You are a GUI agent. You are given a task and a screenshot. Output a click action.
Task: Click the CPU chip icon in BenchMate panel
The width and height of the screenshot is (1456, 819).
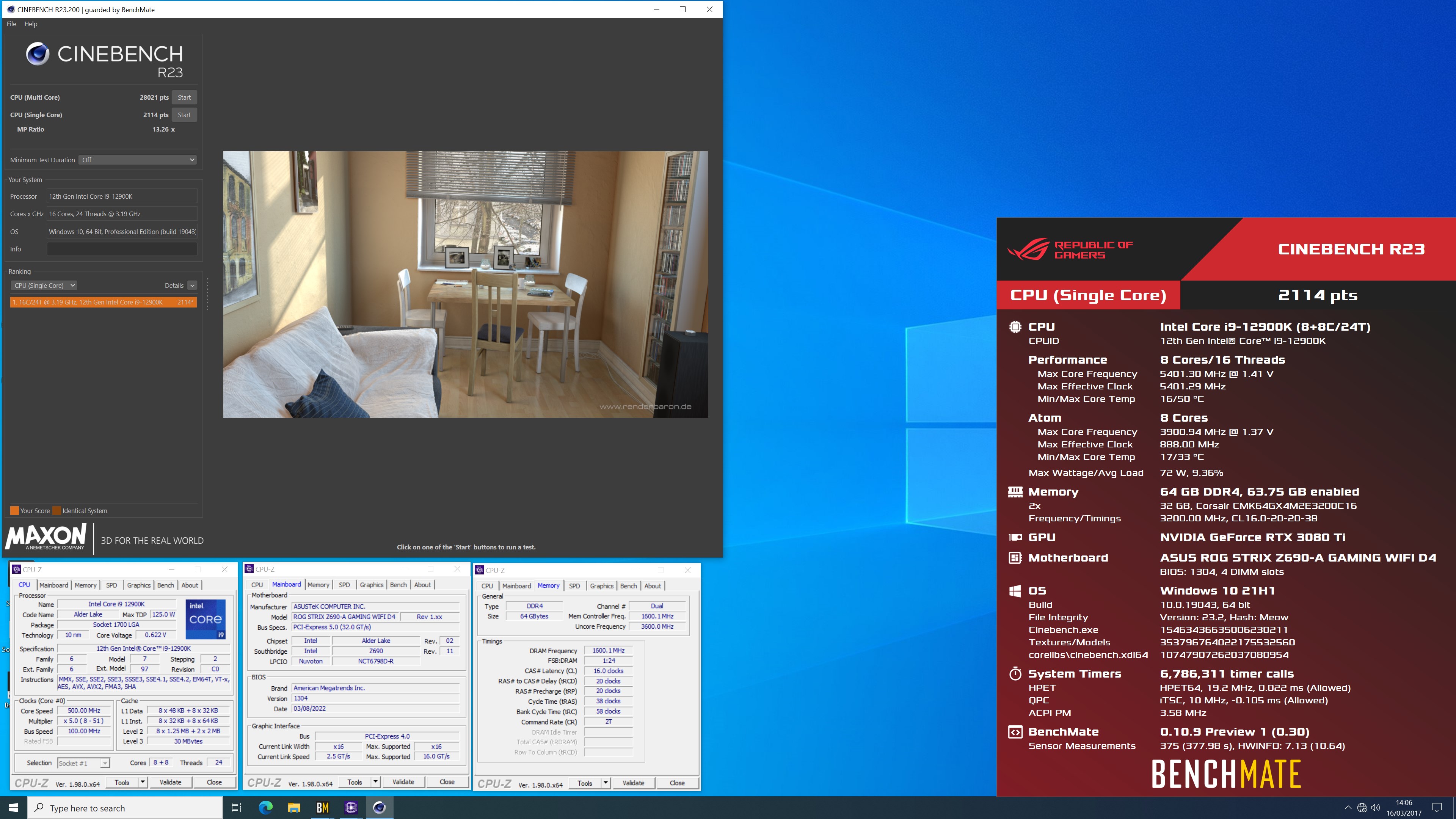click(x=1015, y=327)
